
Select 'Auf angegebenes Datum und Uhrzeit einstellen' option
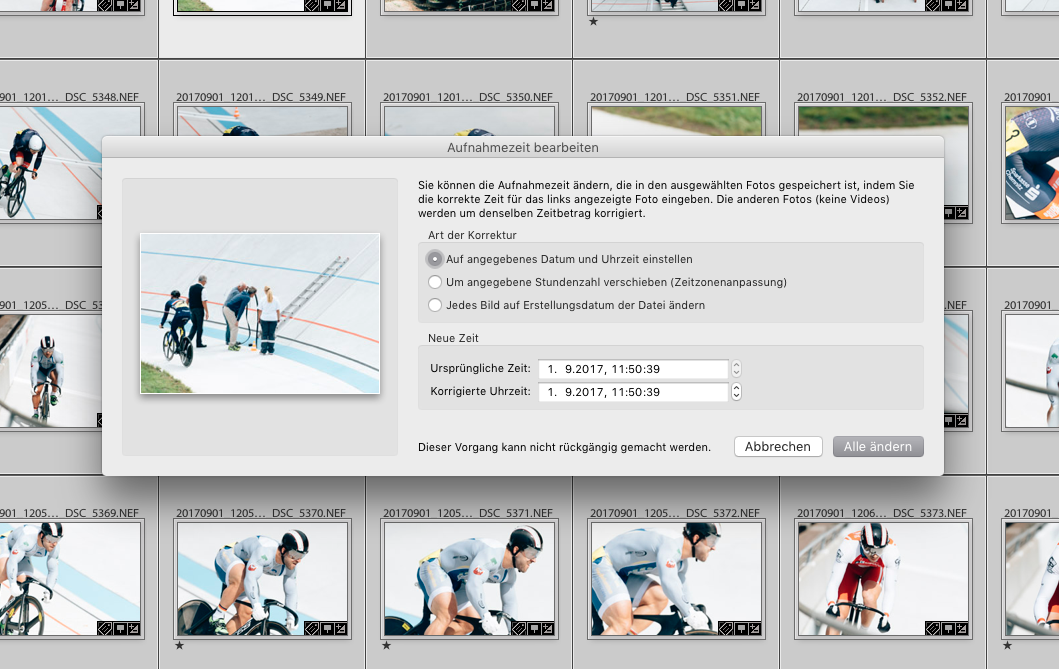[x=435, y=259]
